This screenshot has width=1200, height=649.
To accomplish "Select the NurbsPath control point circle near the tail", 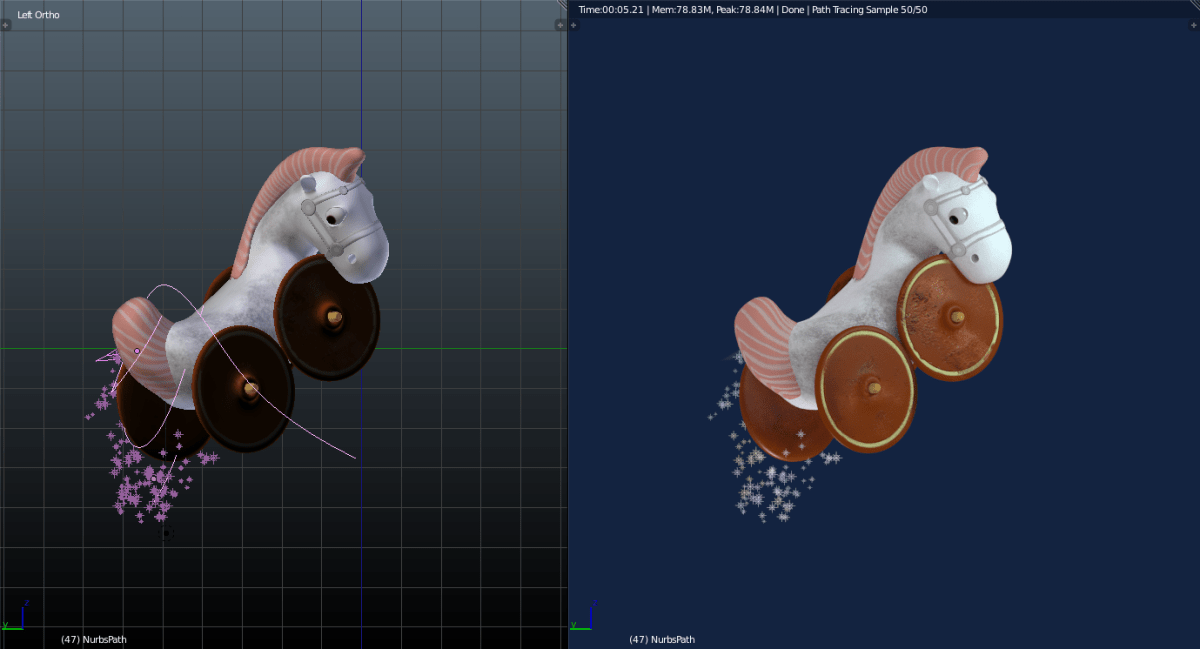I will coord(137,351).
